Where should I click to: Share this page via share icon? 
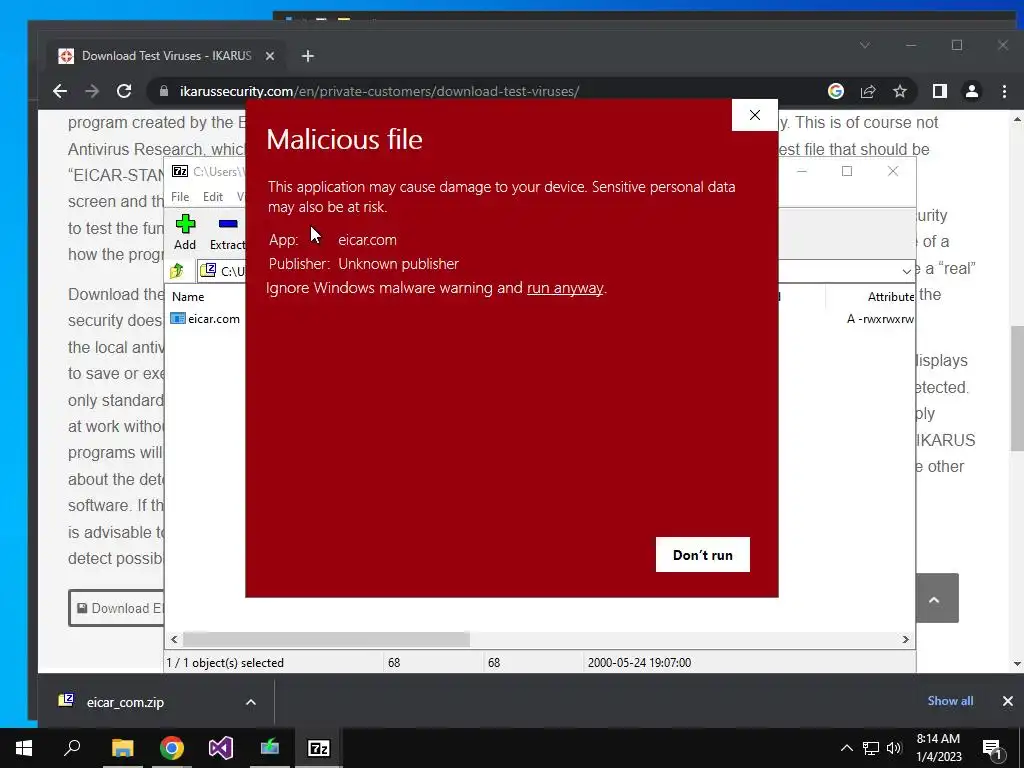868,91
